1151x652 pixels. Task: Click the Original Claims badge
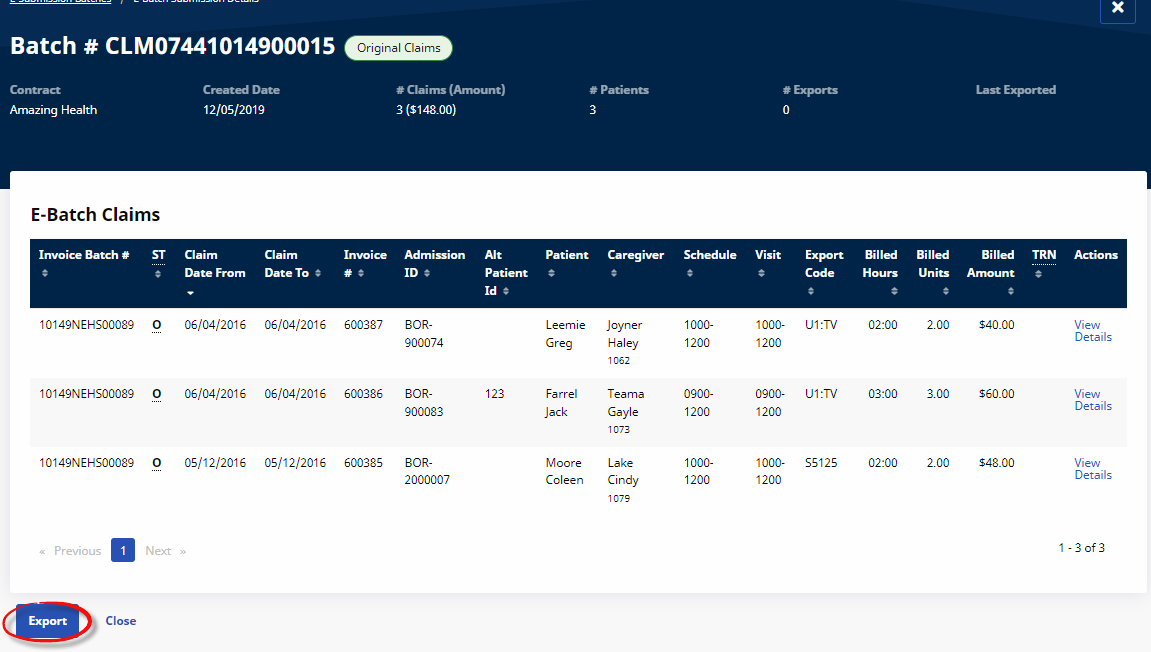pos(398,48)
